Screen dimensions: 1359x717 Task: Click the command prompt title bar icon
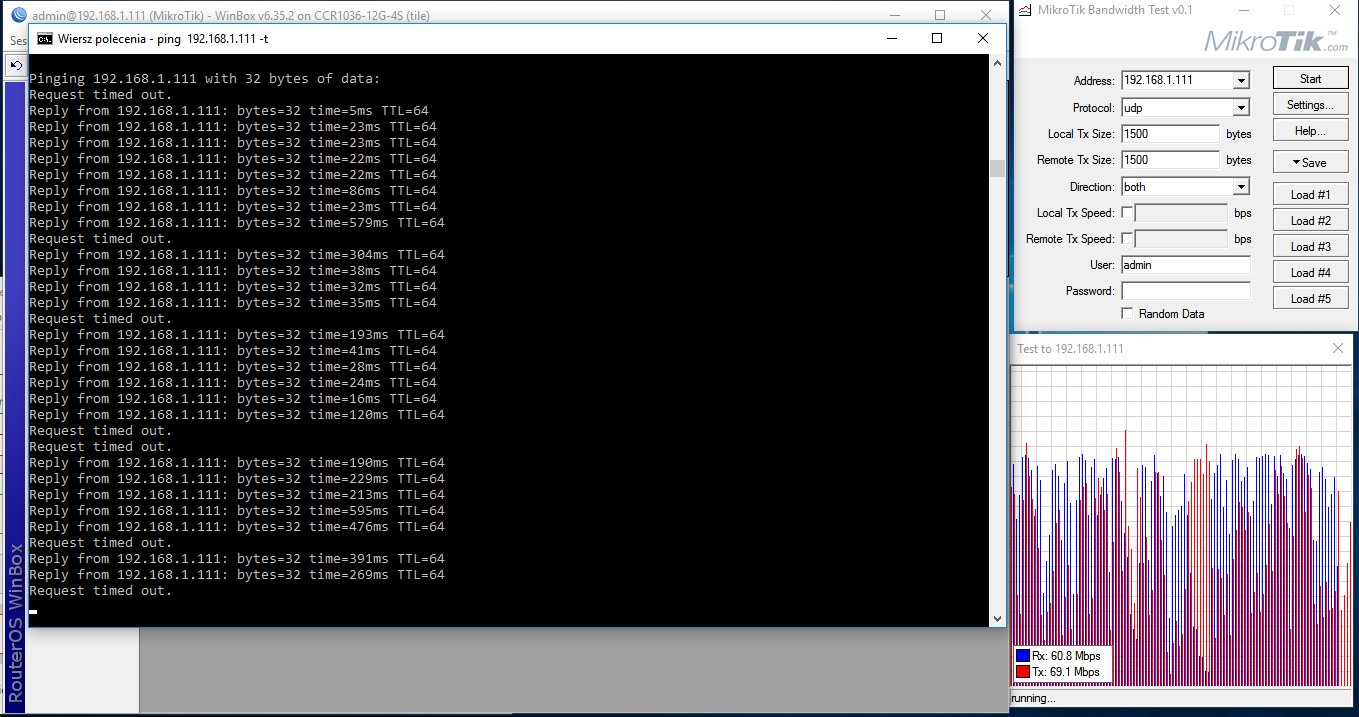tap(45, 38)
